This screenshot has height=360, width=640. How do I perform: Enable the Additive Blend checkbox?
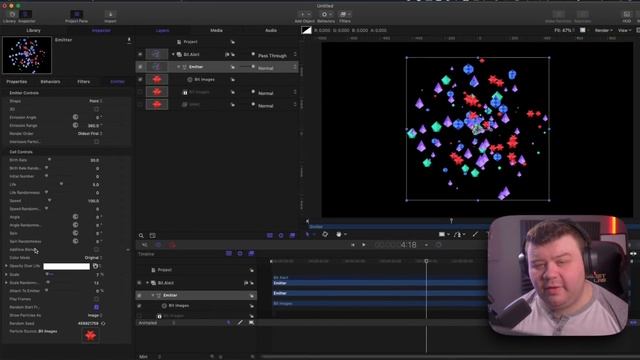click(x=96, y=249)
